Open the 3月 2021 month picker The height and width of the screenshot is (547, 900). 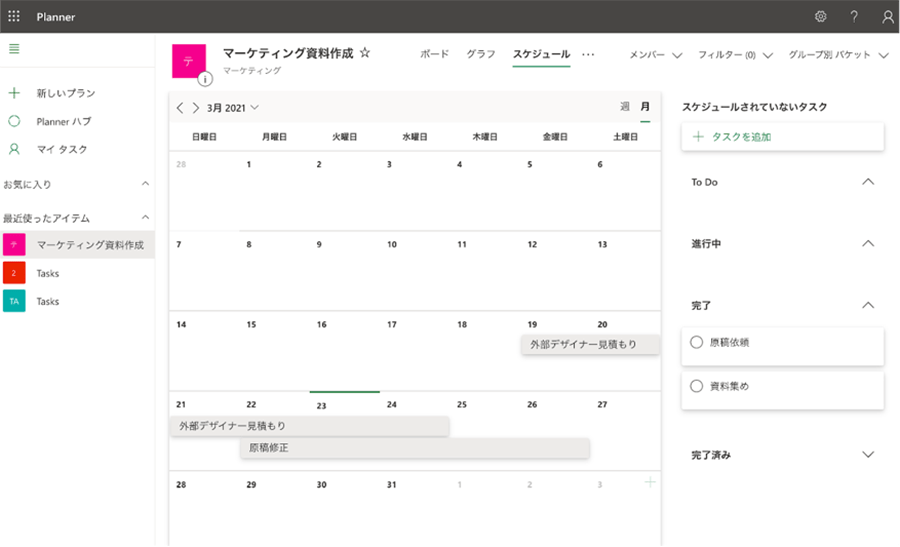click(233, 107)
